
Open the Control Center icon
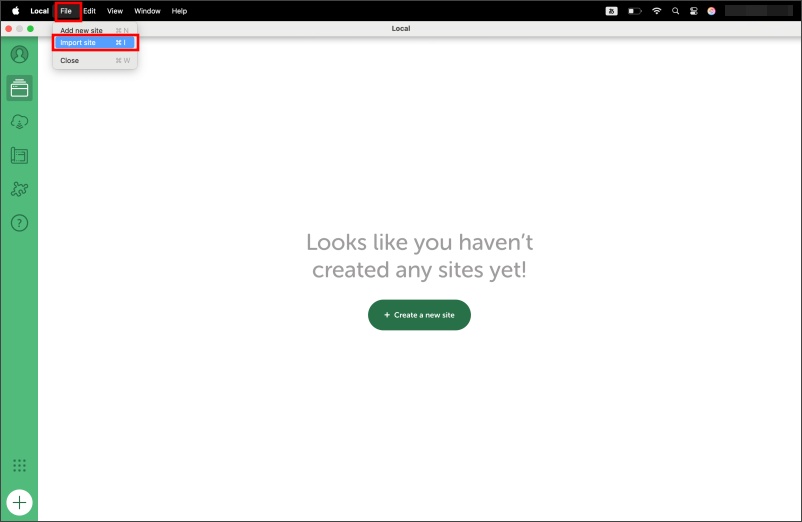pos(694,11)
